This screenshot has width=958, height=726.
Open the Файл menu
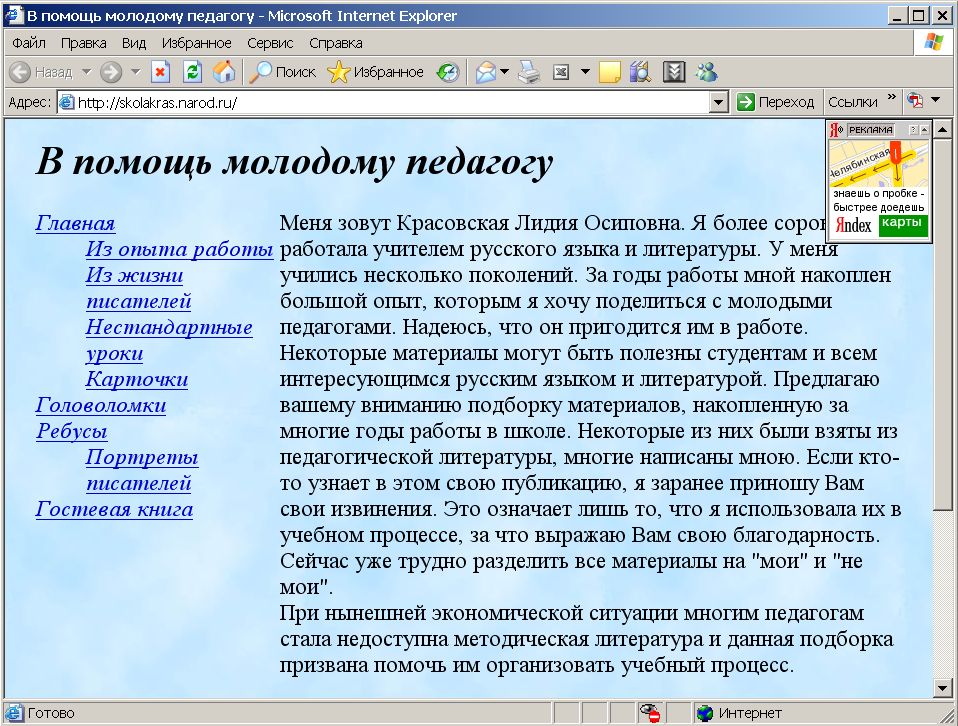click(x=29, y=43)
